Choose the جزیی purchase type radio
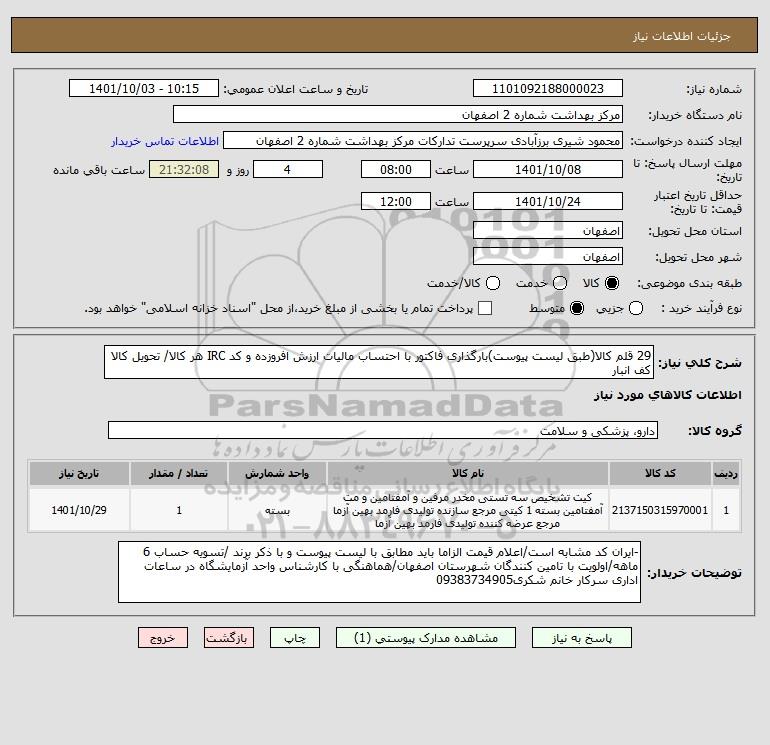The height and width of the screenshot is (745, 770). [x=636, y=308]
